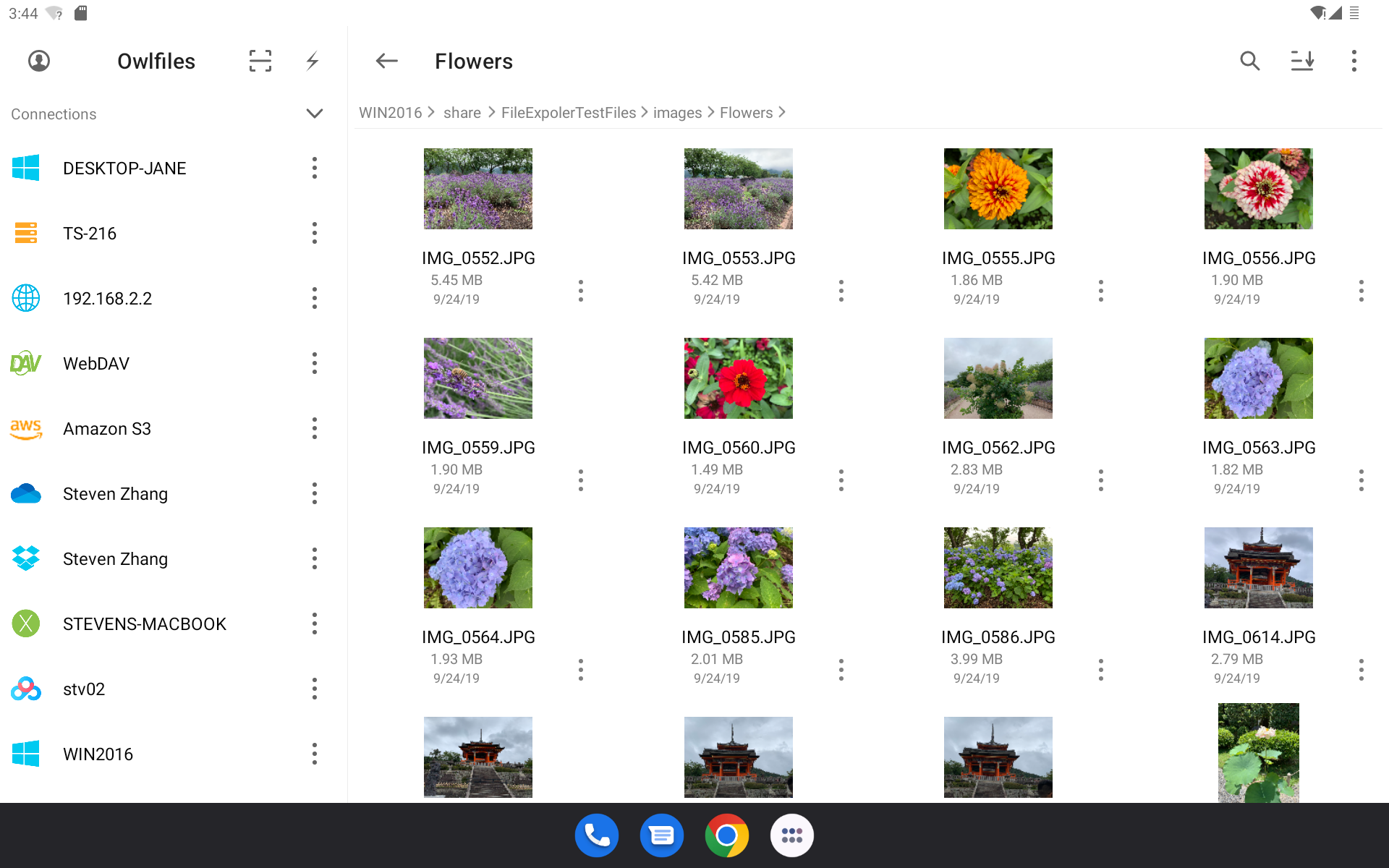1389x868 pixels.
Task: Open IMG_0552.JPG lavender field thumbnail
Action: (x=478, y=189)
